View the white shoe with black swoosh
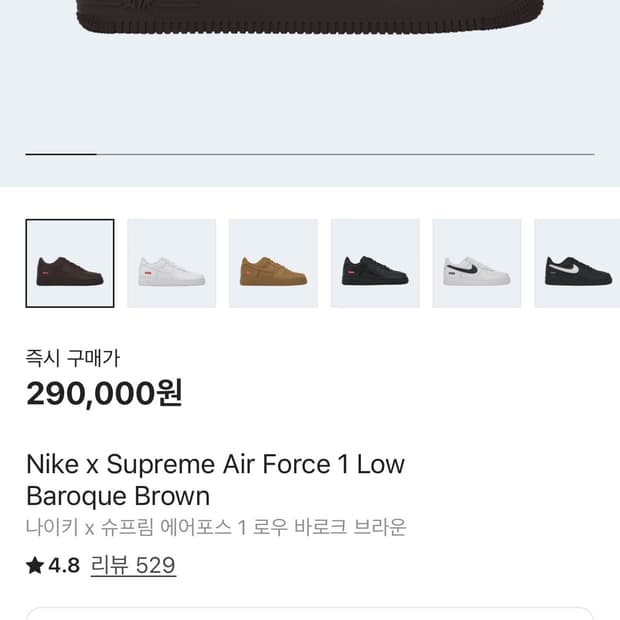Viewport: 620px width, 620px height. click(x=476, y=264)
